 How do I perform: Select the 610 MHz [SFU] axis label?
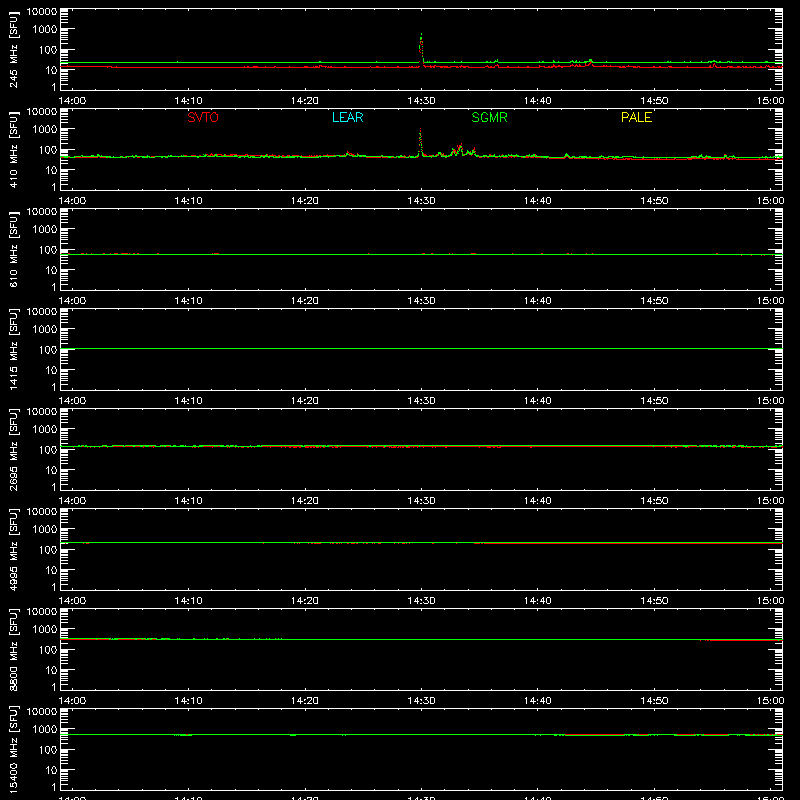point(13,249)
